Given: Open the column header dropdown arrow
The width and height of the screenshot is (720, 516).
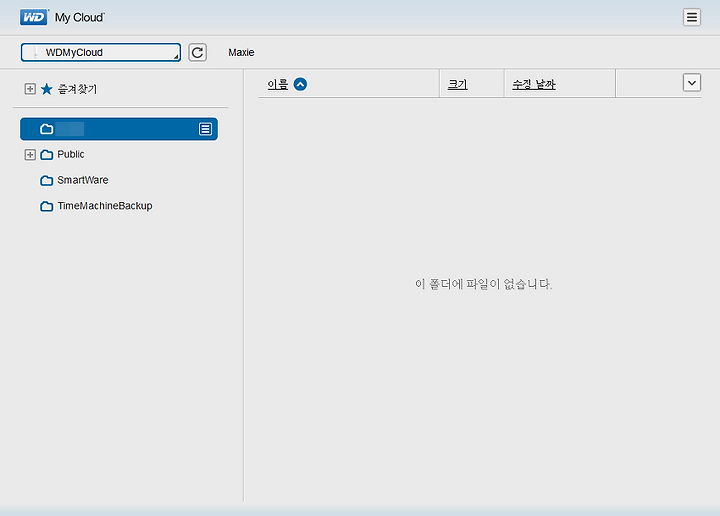Looking at the screenshot, I should click(x=692, y=83).
